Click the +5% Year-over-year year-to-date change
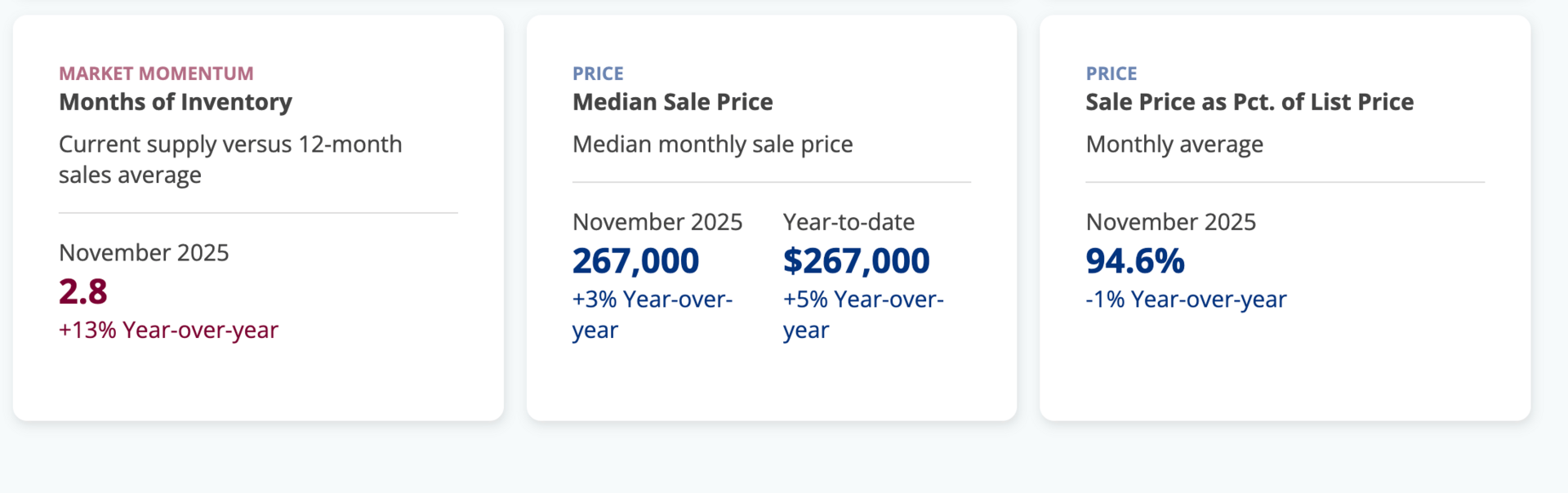The width and height of the screenshot is (1568, 493). [862, 314]
